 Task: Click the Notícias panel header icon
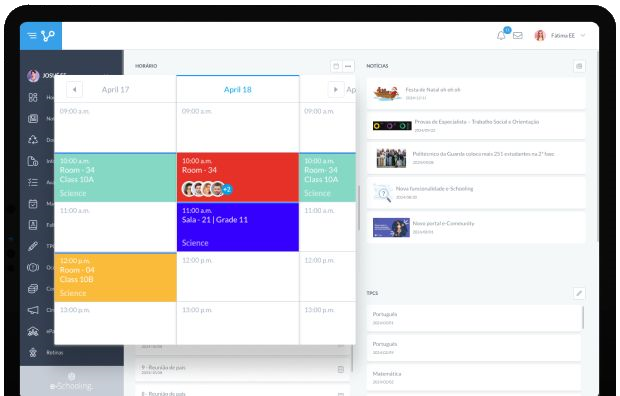click(579, 66)
